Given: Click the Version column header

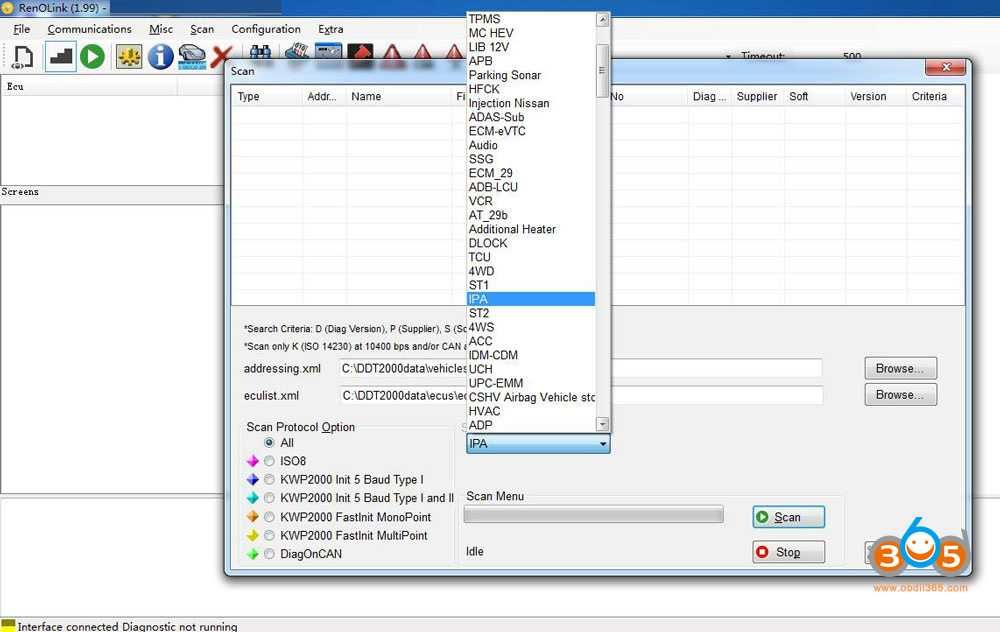Looking at the screenshot, I should [875, 96].
